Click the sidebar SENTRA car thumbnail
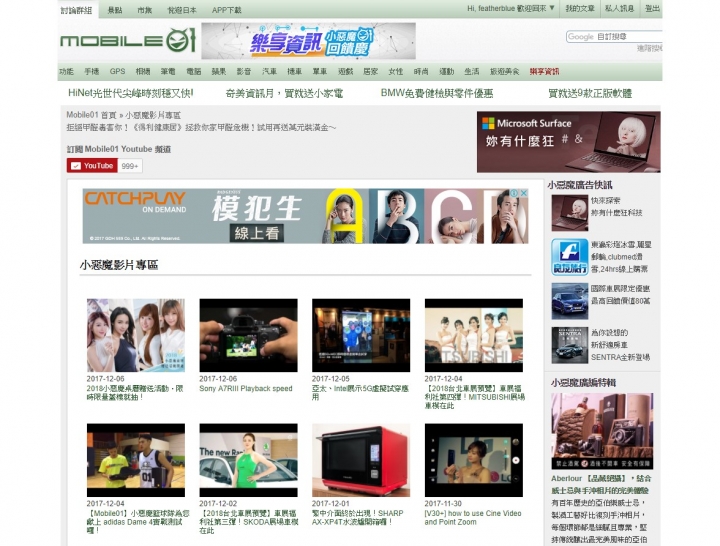This screenshot has height=546, width=720. tap(569, 345)
